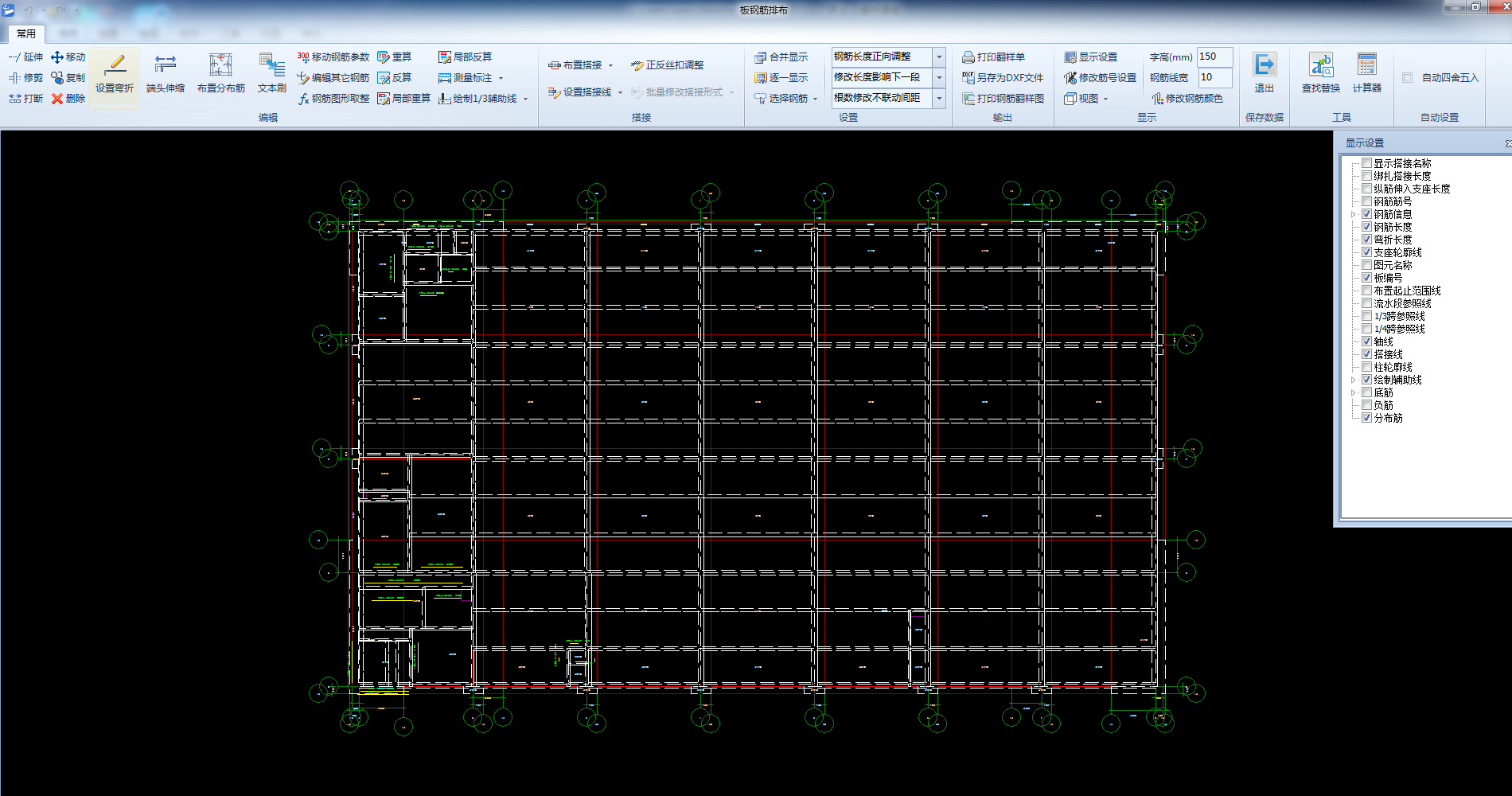Screen dimensions: 1512x796
Task: Select the 常用 ribbon tab
Action: [26, 33]
